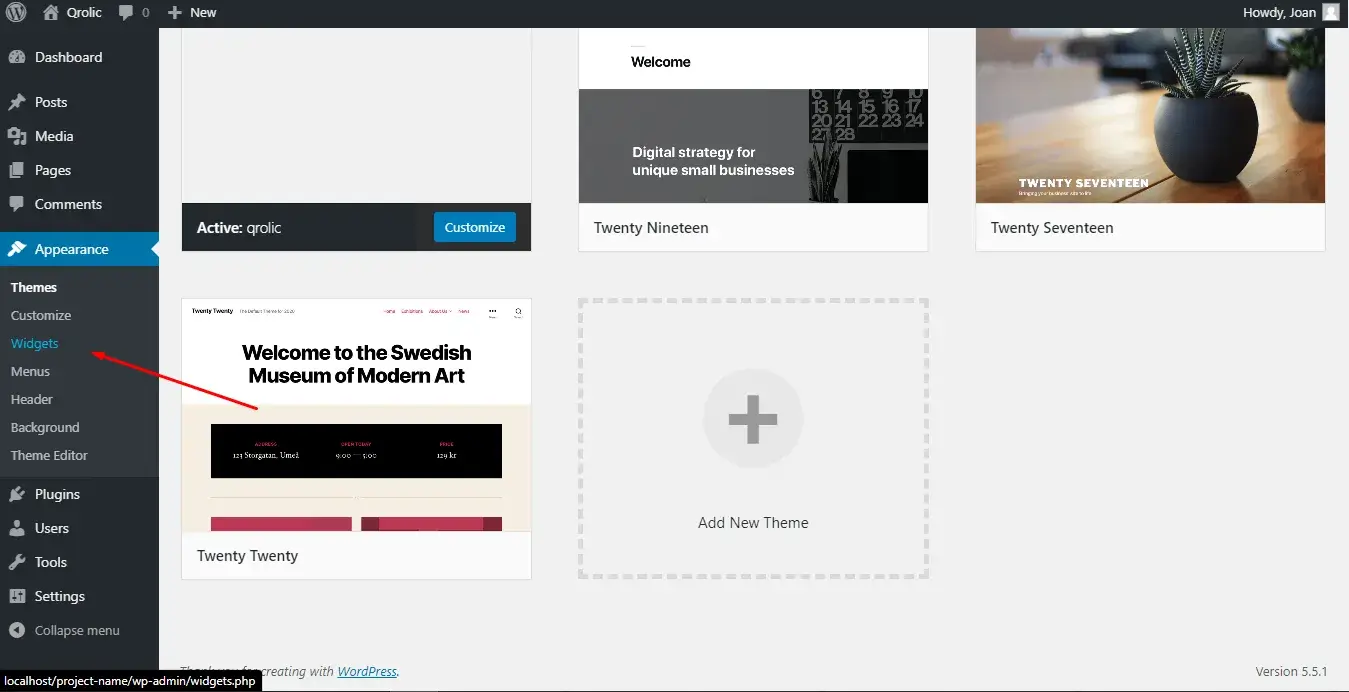
Task: Collapse the admin sidebar menu
Action: coord(65,630)
